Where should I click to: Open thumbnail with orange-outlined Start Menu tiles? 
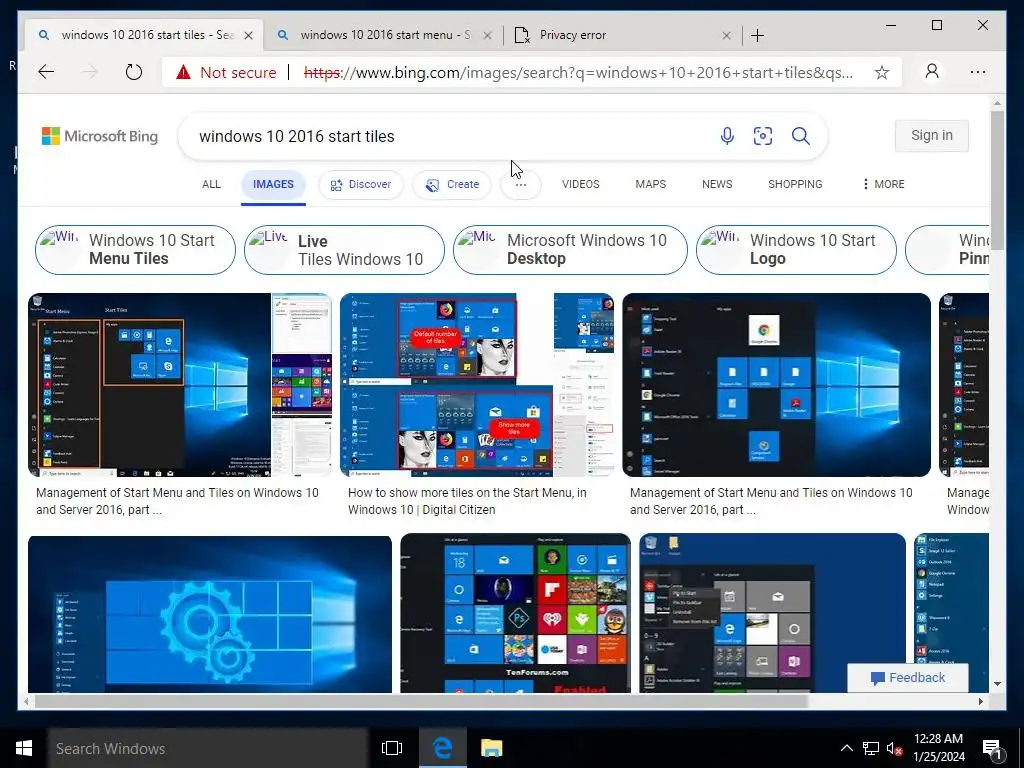point(180,385)
